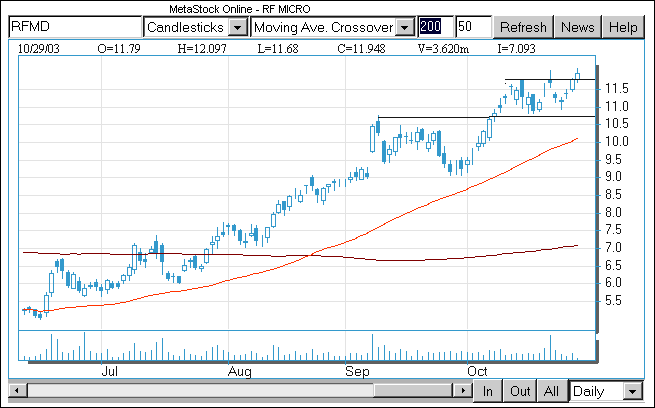The height and width of the screenshot is (408, 655).
Task: Click the horizontal scrollbar thumb
Action: (x=413, y=391)
